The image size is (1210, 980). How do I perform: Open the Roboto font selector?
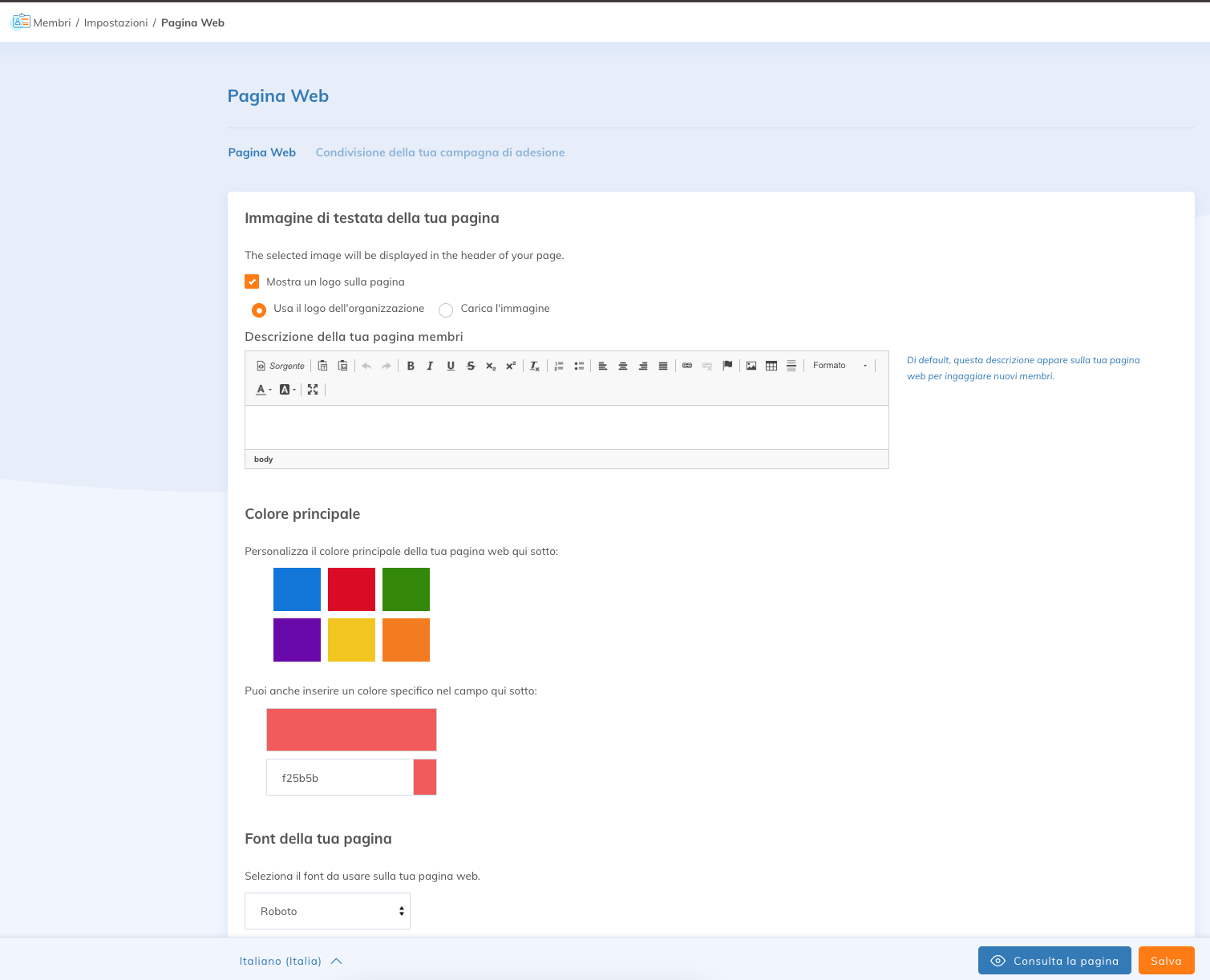[x=327, y=911]
